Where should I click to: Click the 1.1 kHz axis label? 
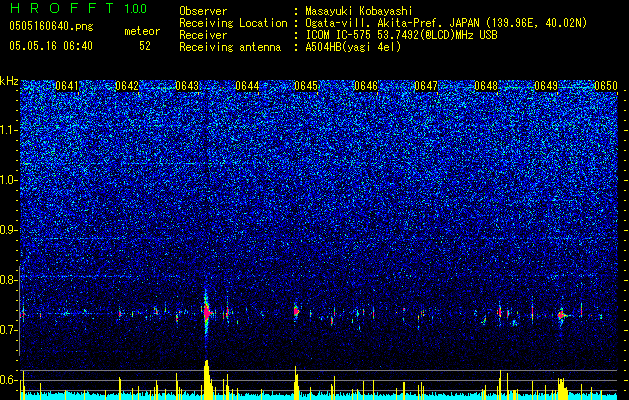tap(9, 130)
